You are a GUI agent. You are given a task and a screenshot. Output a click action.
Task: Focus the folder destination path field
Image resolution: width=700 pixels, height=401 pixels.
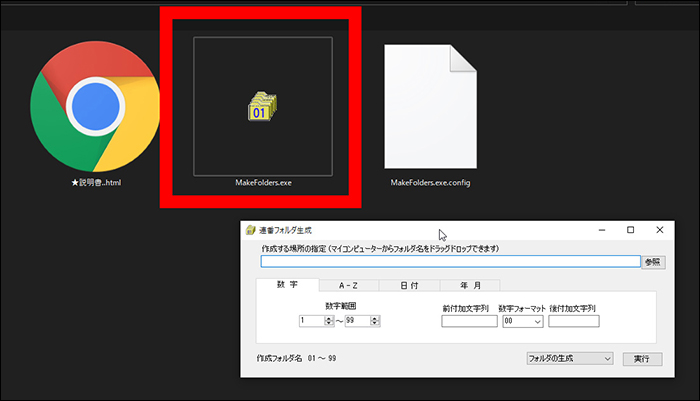(450, 262)
